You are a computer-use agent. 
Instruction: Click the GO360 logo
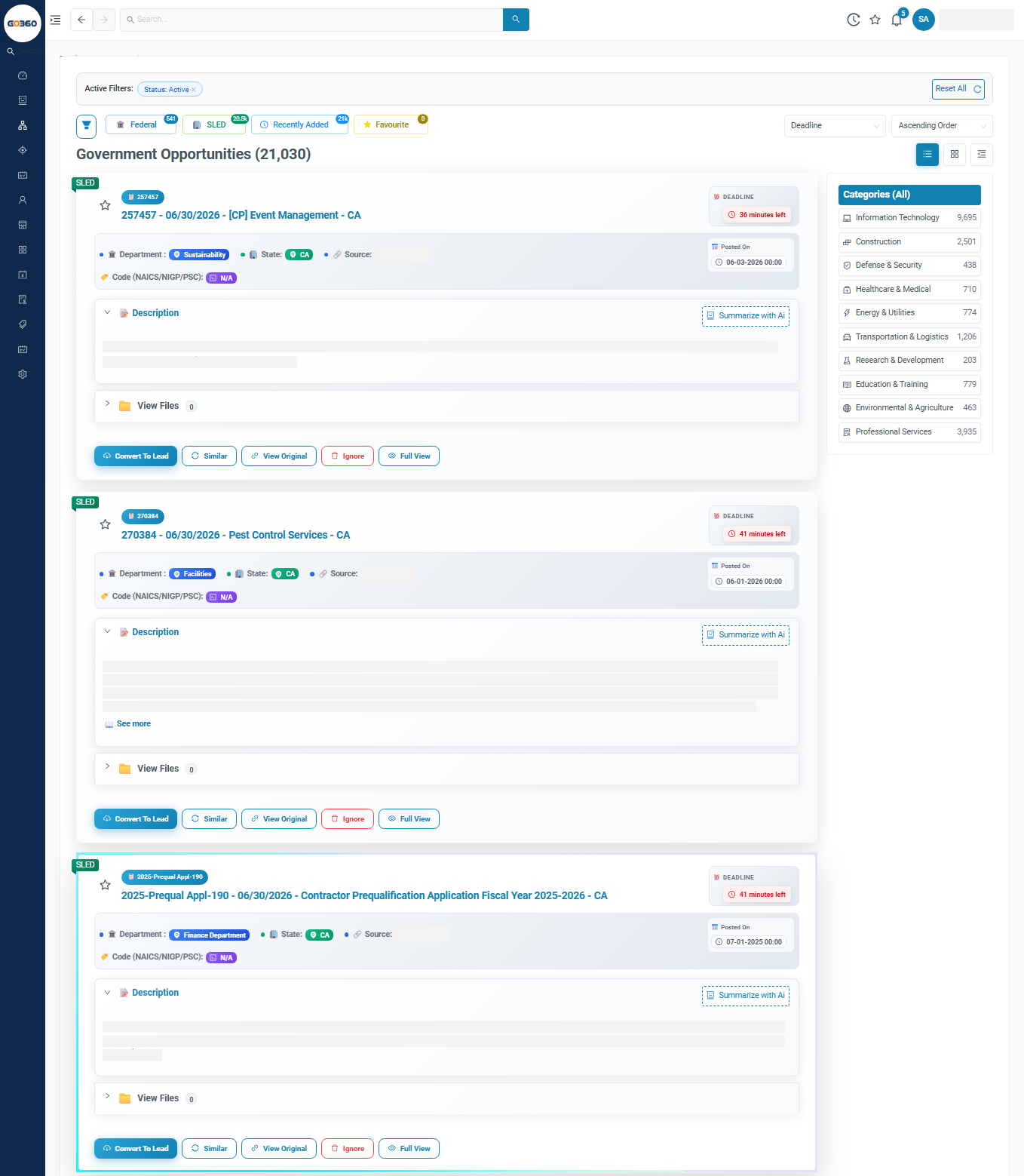(x=23, y=23)
